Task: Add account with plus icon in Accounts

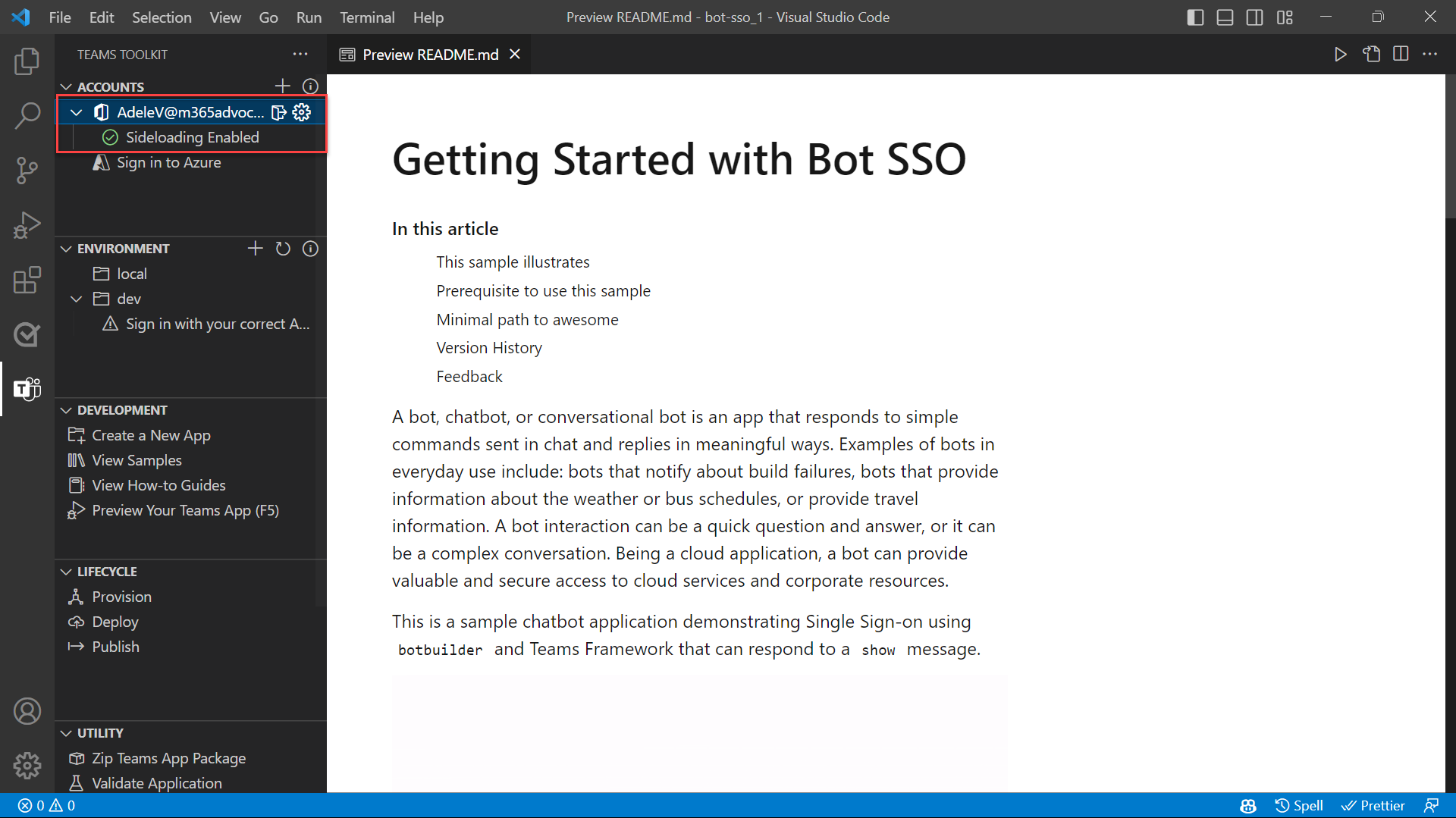Action: point(283,86)
